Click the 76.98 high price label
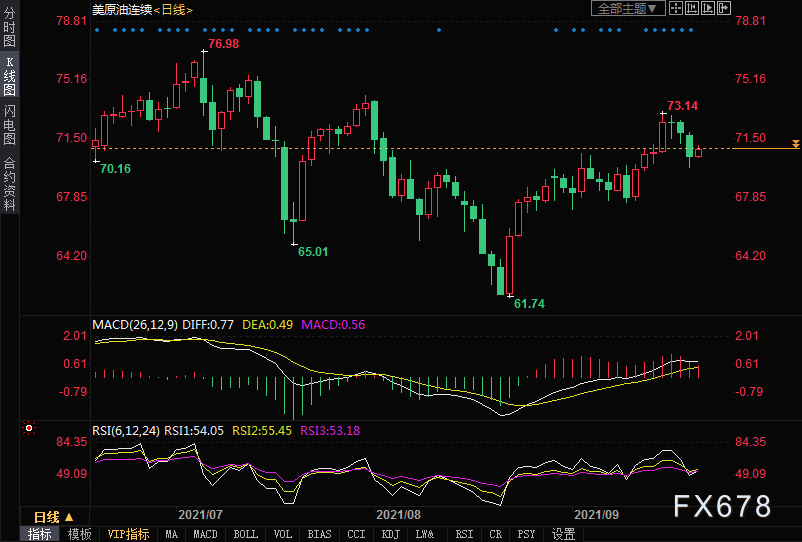The height and width of the screenshot is (542, 802). (x=224, y=43)
